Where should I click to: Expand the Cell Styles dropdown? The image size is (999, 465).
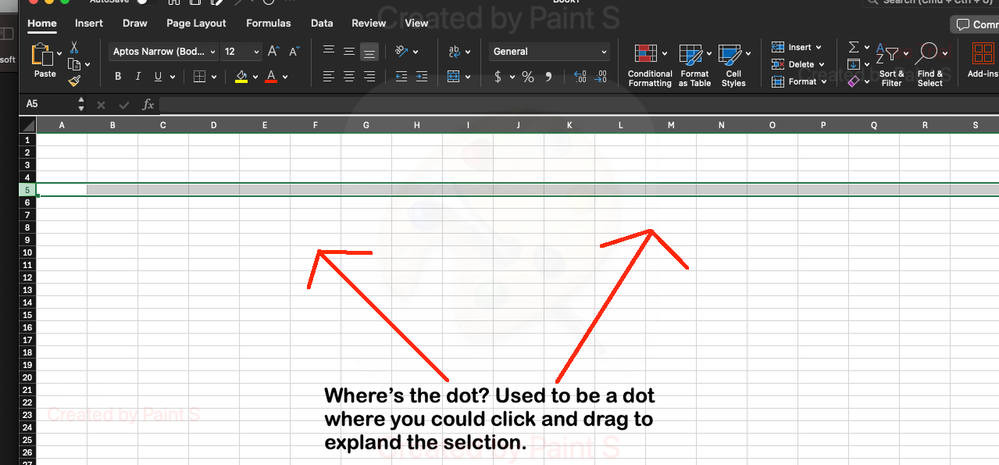point(748,54)
